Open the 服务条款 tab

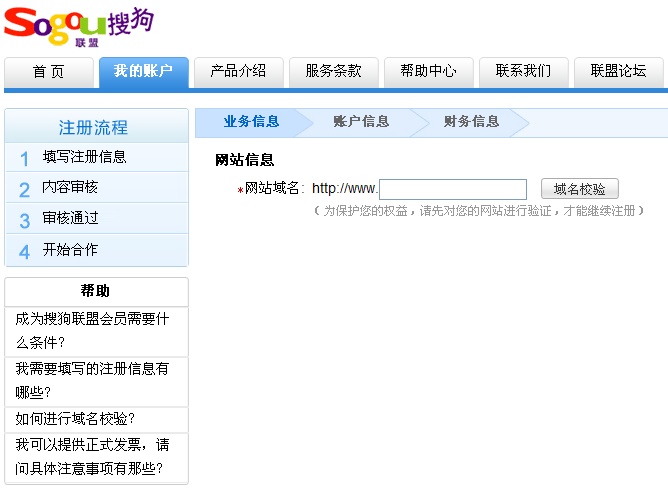333,72
